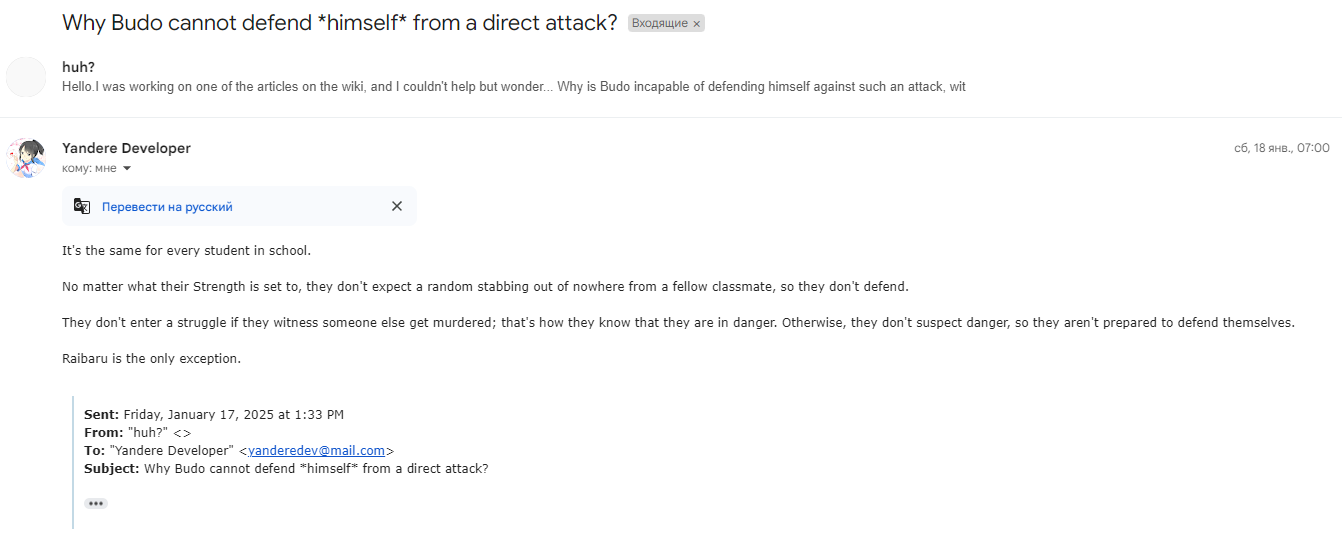Click the quoted Subject line in the reply
The height and width of the screenshot is (533, 1342).
[286, 468]
